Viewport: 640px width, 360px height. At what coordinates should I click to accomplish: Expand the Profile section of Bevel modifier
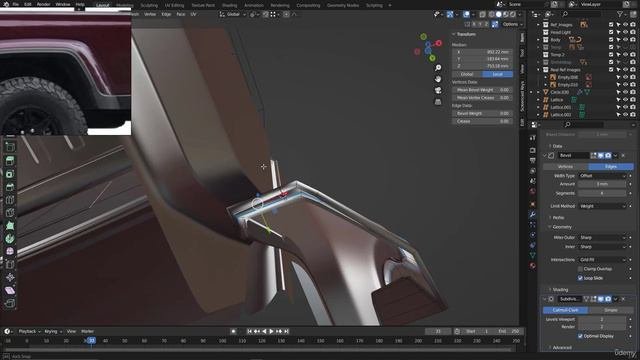coord(558,218)
